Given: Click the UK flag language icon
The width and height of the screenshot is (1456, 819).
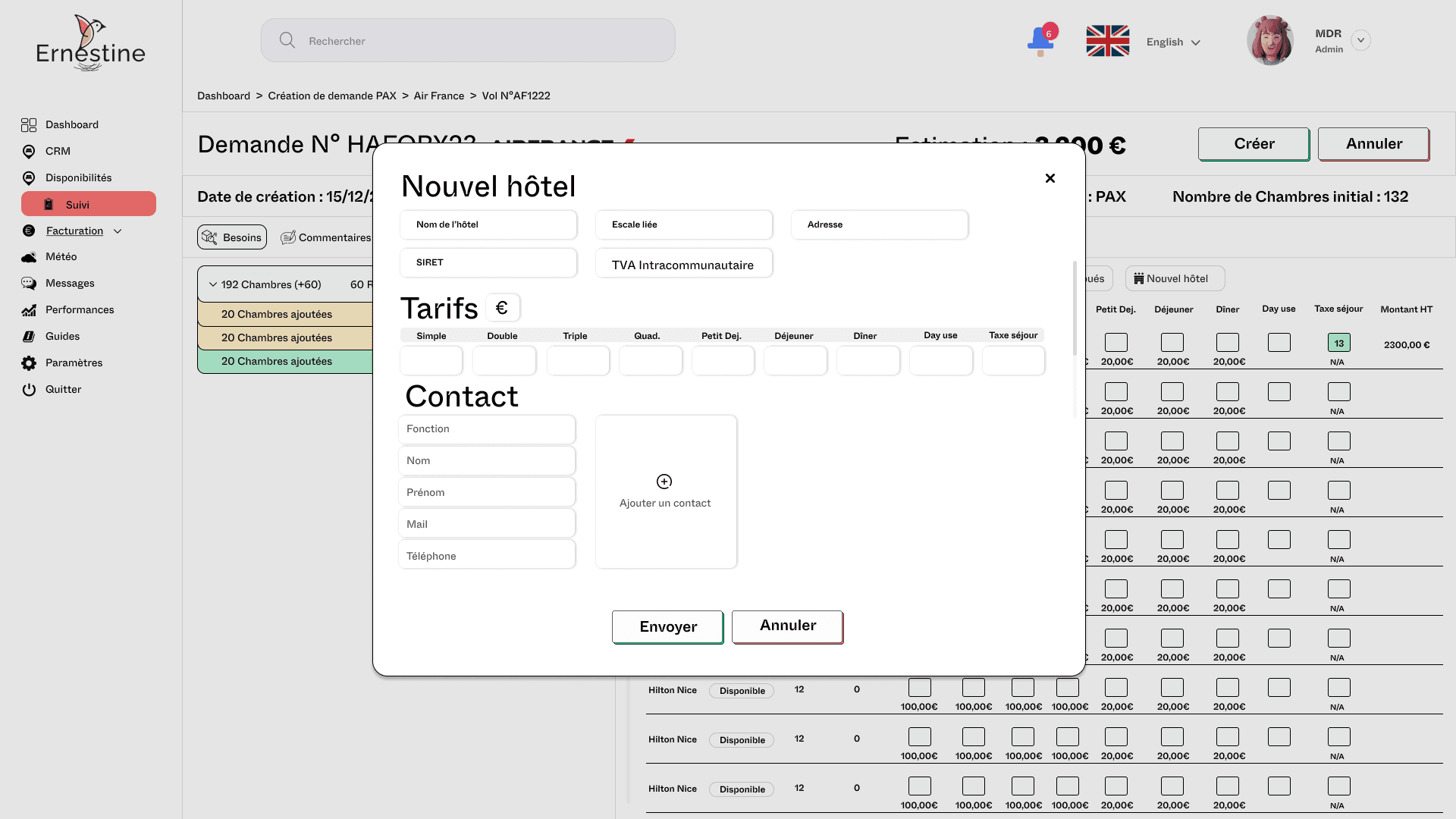Looking at the screenshot, I should coord(1107,41).
